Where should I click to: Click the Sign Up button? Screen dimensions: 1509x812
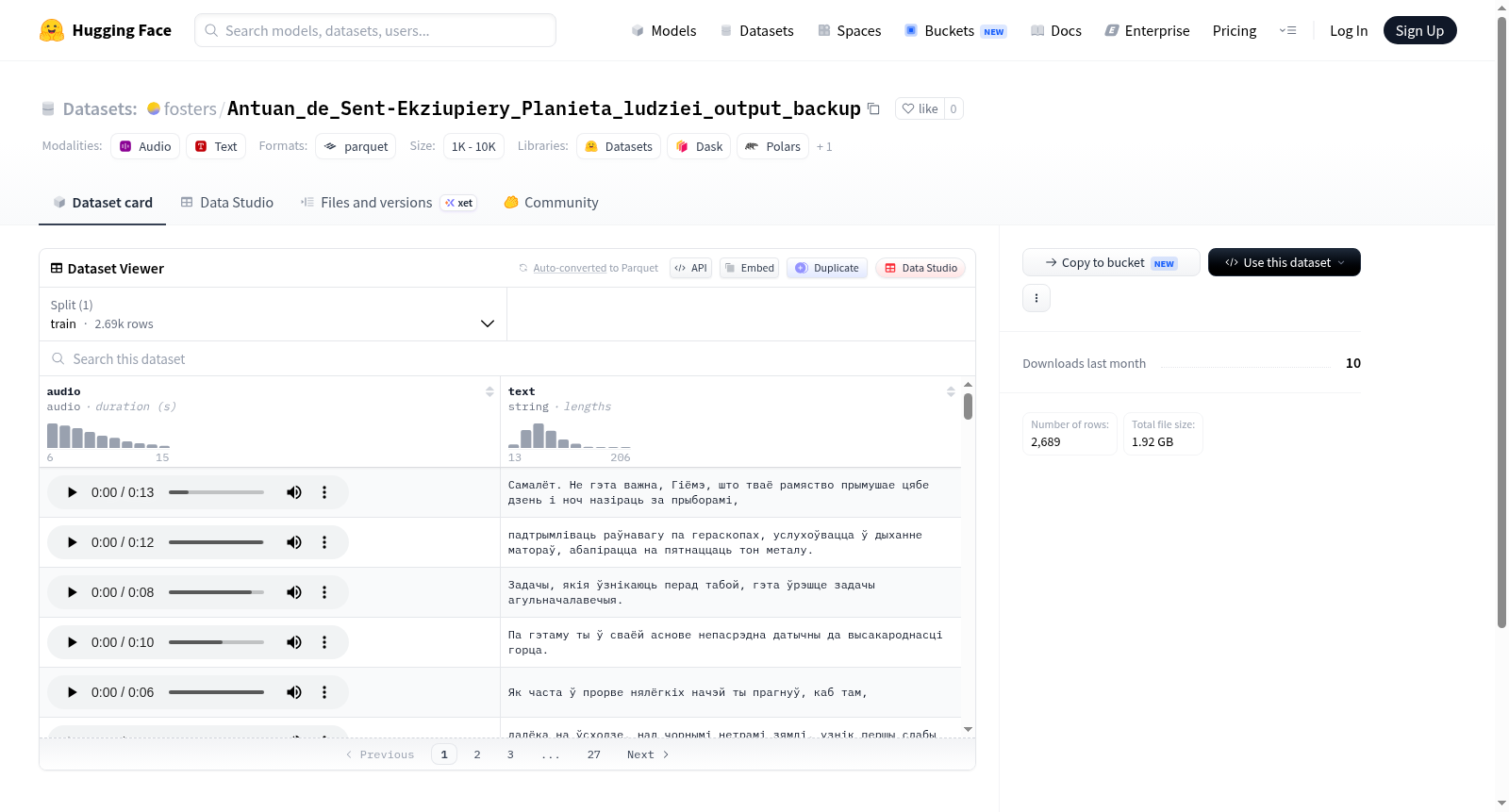pyautogui.click(x=1419, y=30)
